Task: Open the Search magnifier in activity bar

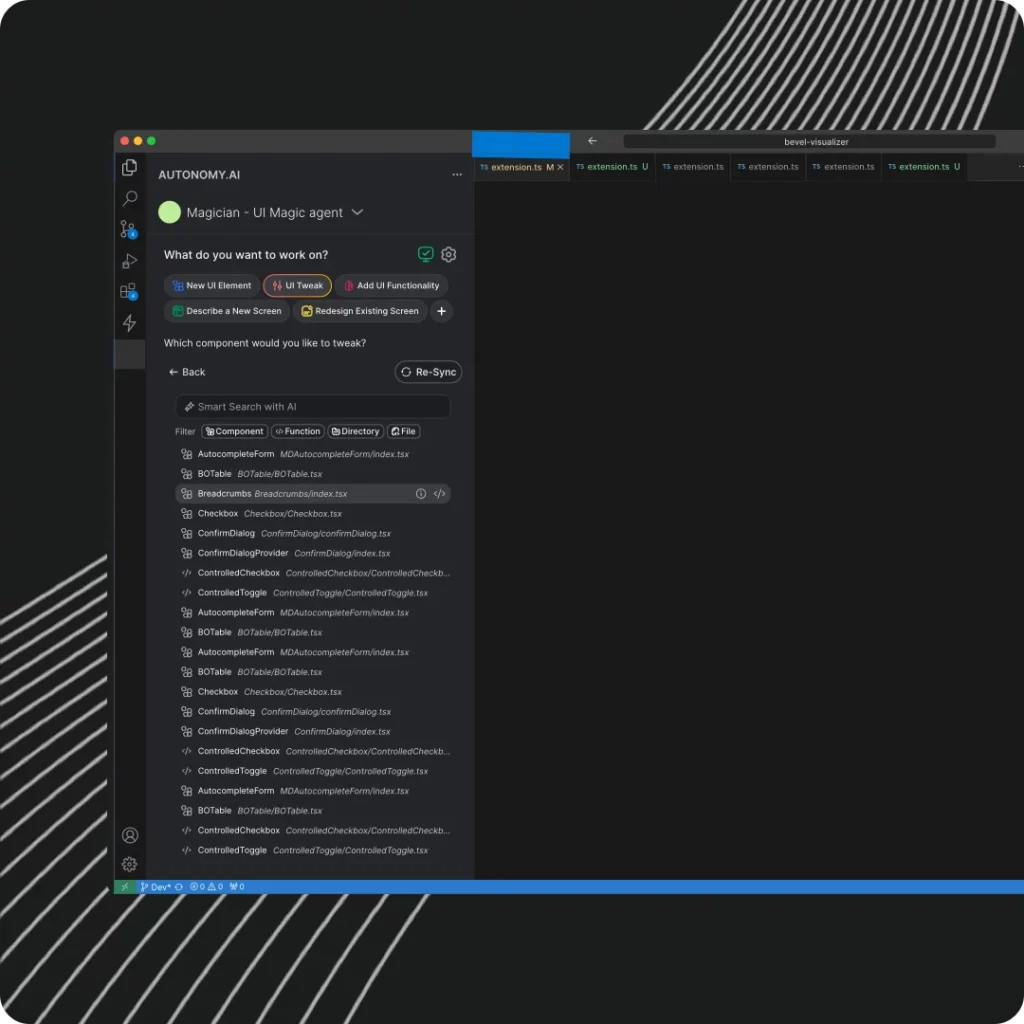Action: 129,199
